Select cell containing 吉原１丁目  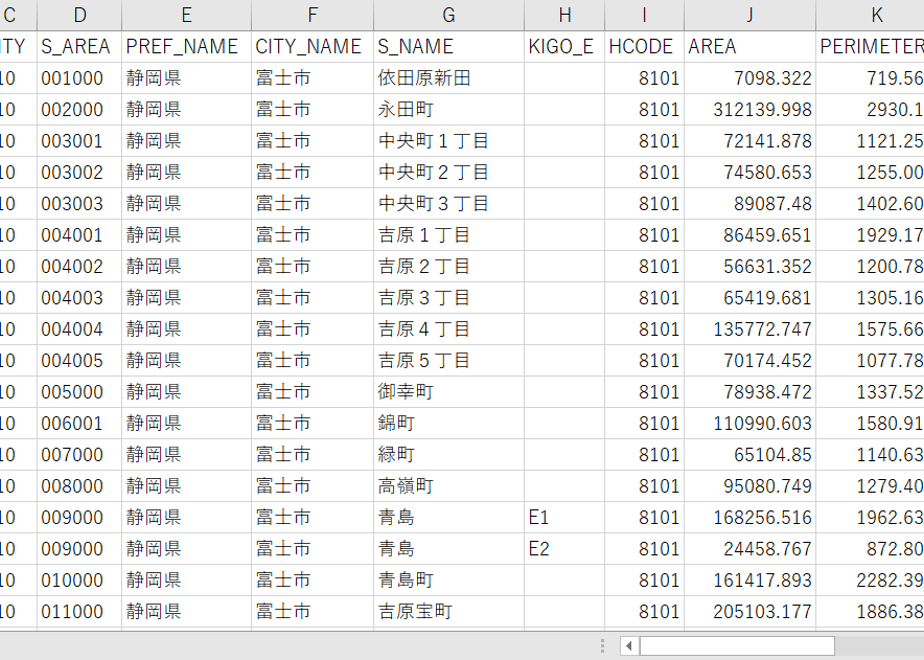point(448,235)
